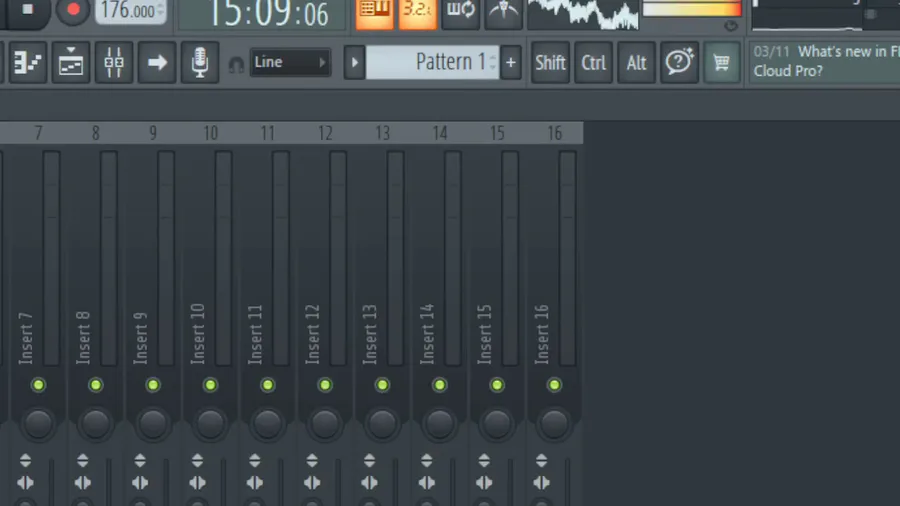Click the Insert 10 level meter
The image size is (900, 506).
223,258
